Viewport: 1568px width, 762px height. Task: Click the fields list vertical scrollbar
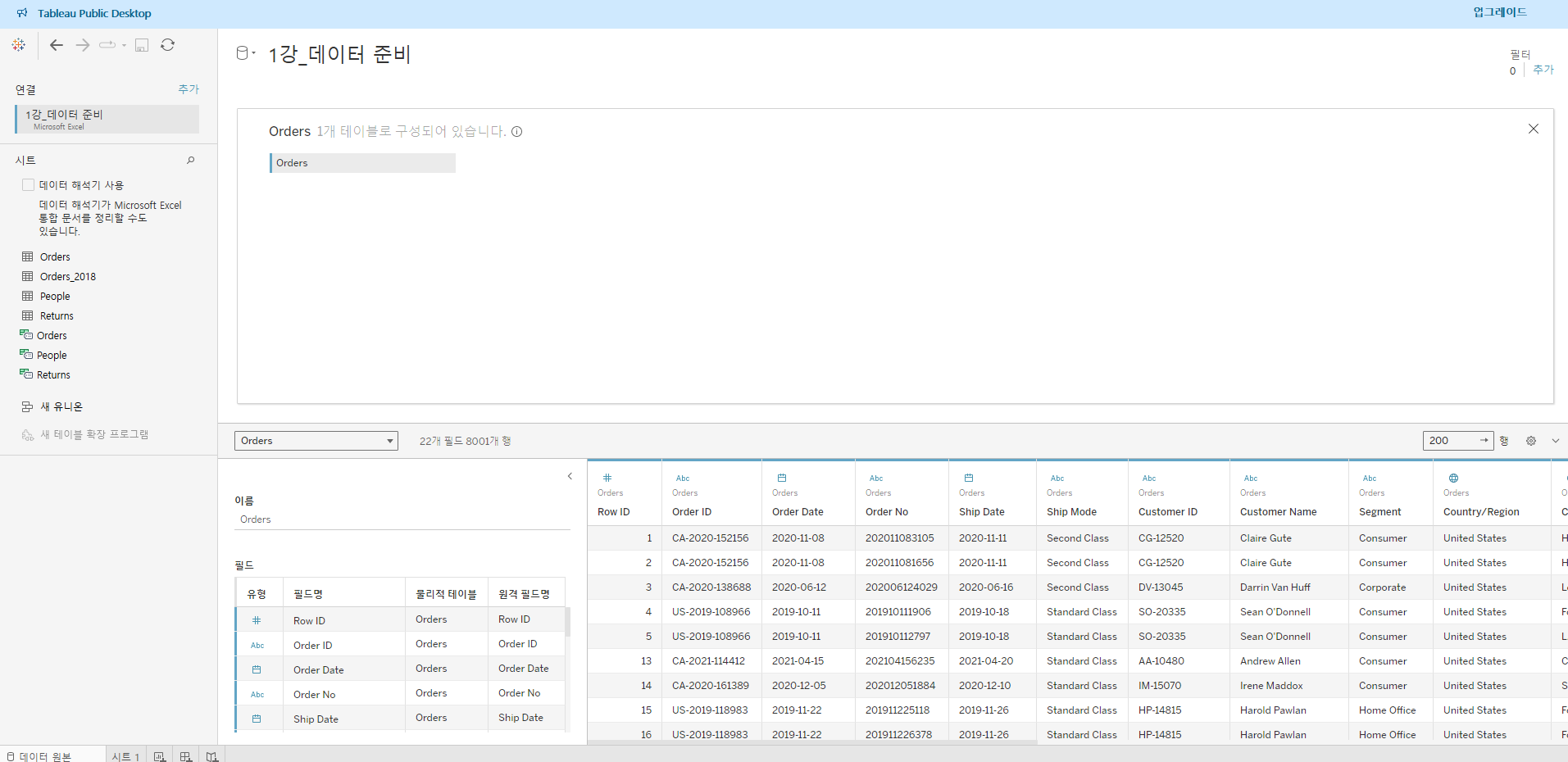[x=568, y=622]
